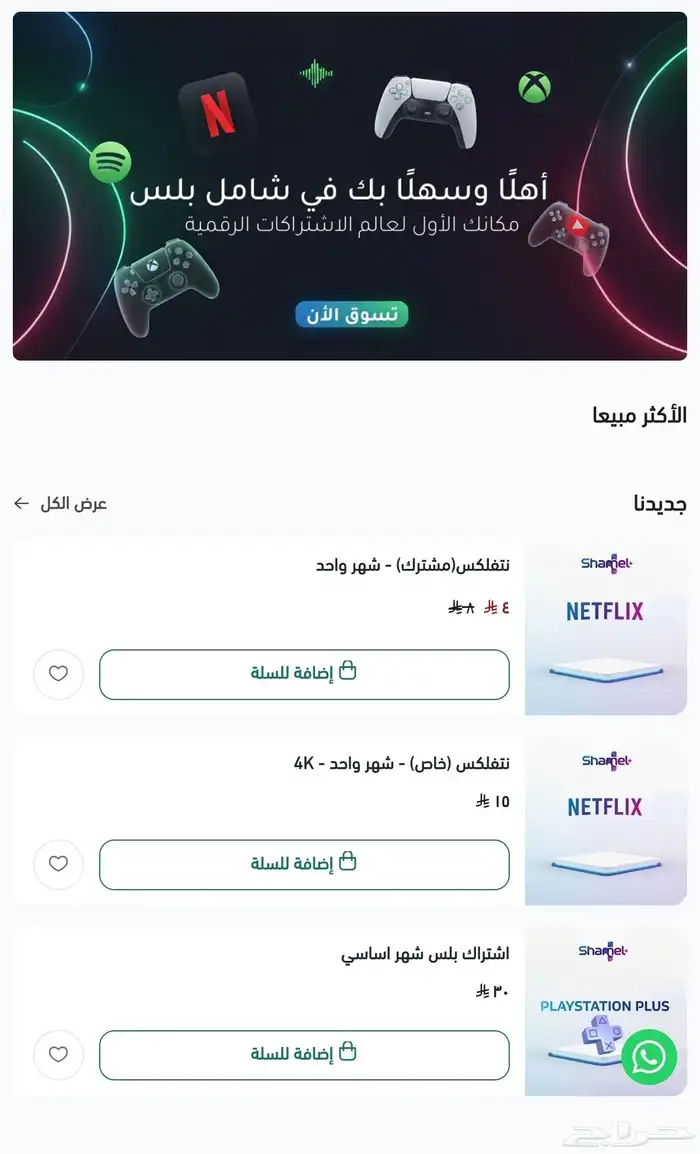Favorite the private Netflix 4K product
Viewport: 700px width, 1154px height.
[x=58, y=864]
